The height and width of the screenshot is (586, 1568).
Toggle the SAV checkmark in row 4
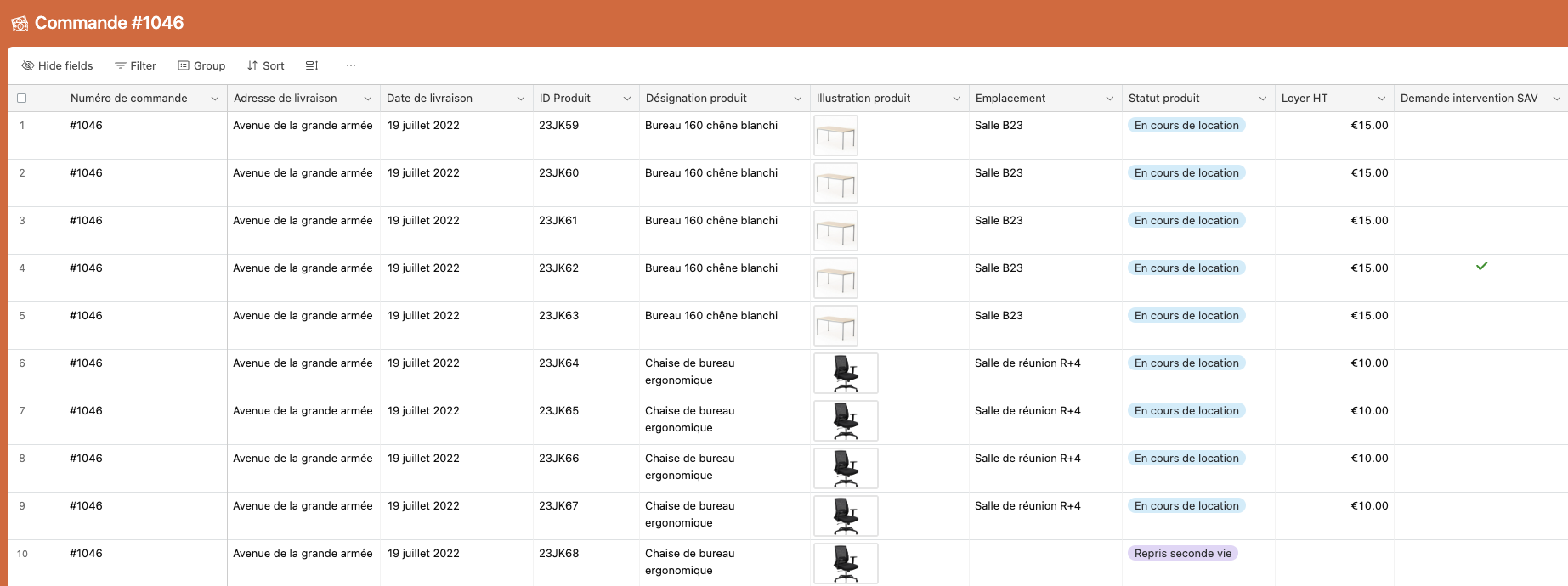tap(1481, 267)
